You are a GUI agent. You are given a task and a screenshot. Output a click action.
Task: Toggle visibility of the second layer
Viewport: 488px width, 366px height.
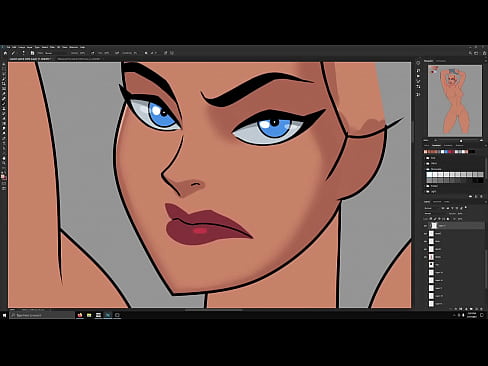(426, 234)
